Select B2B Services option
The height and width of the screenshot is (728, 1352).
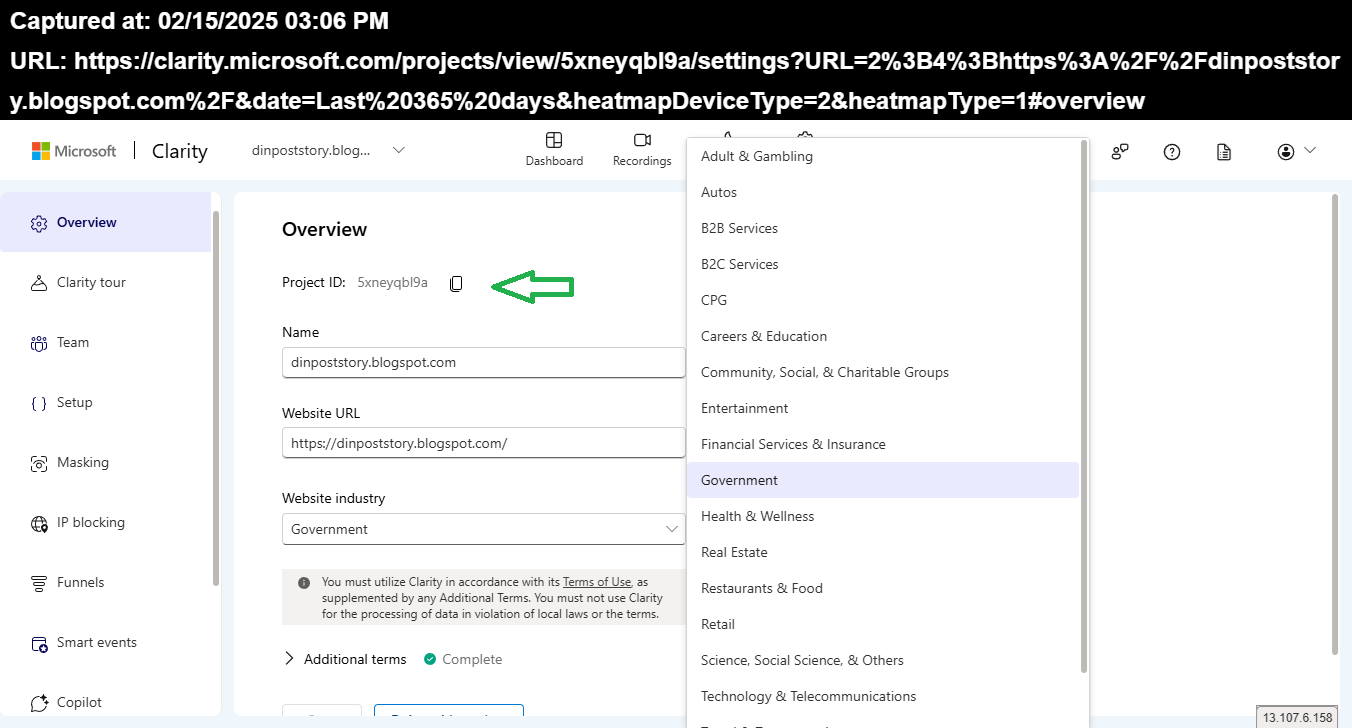click(x=883, y=228)
